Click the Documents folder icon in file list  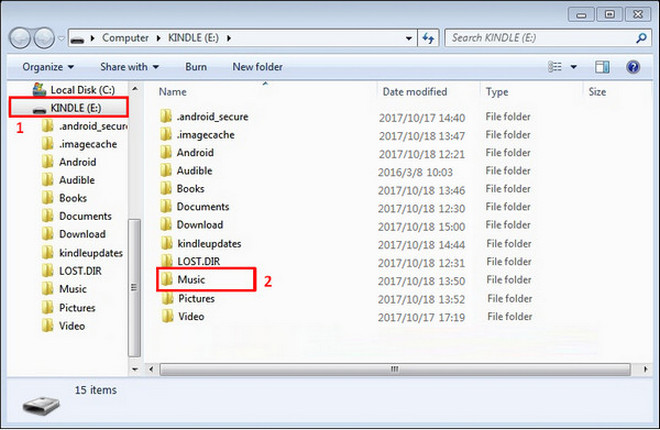166,207
